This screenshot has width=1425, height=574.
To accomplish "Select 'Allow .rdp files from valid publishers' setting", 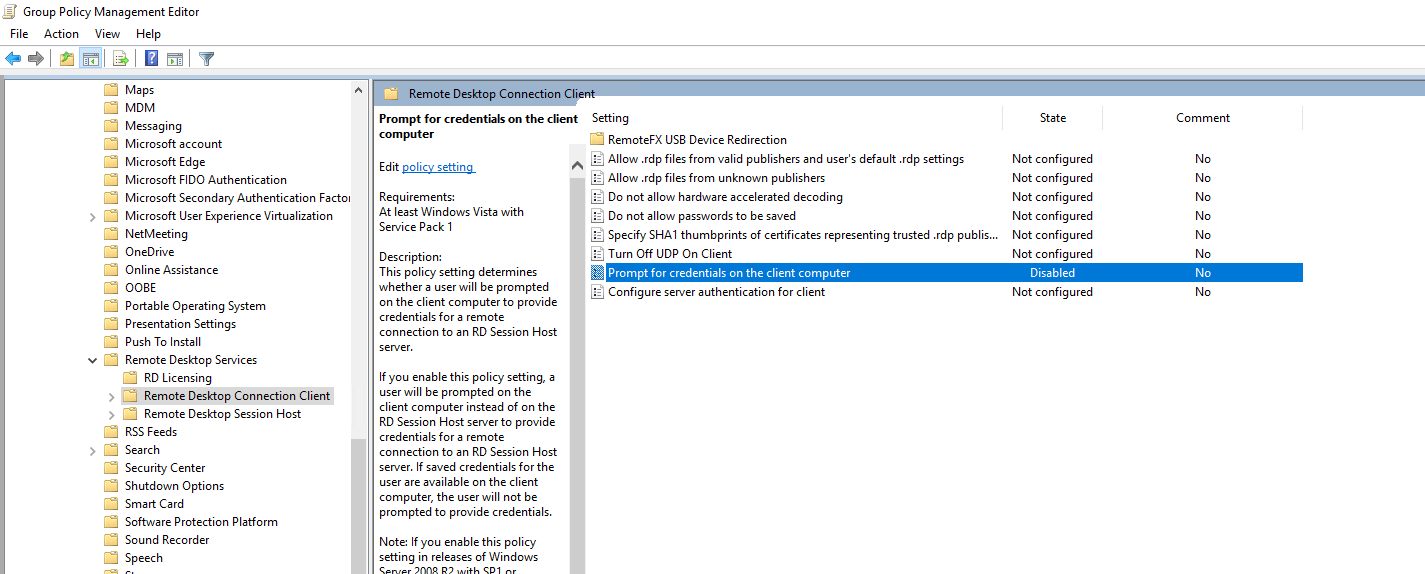I will pos(786,159).
